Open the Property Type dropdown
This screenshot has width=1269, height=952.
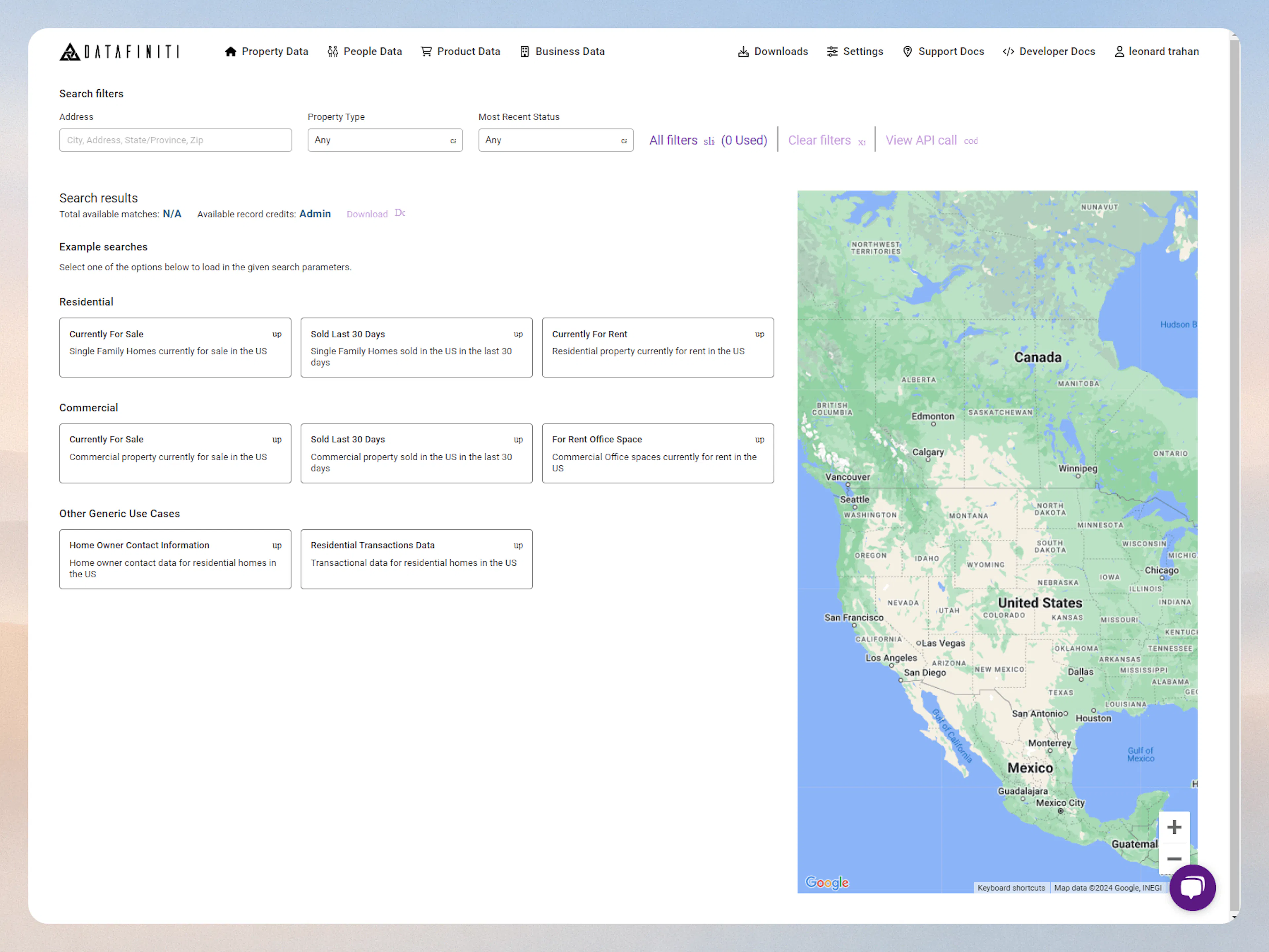coord(385,140)
